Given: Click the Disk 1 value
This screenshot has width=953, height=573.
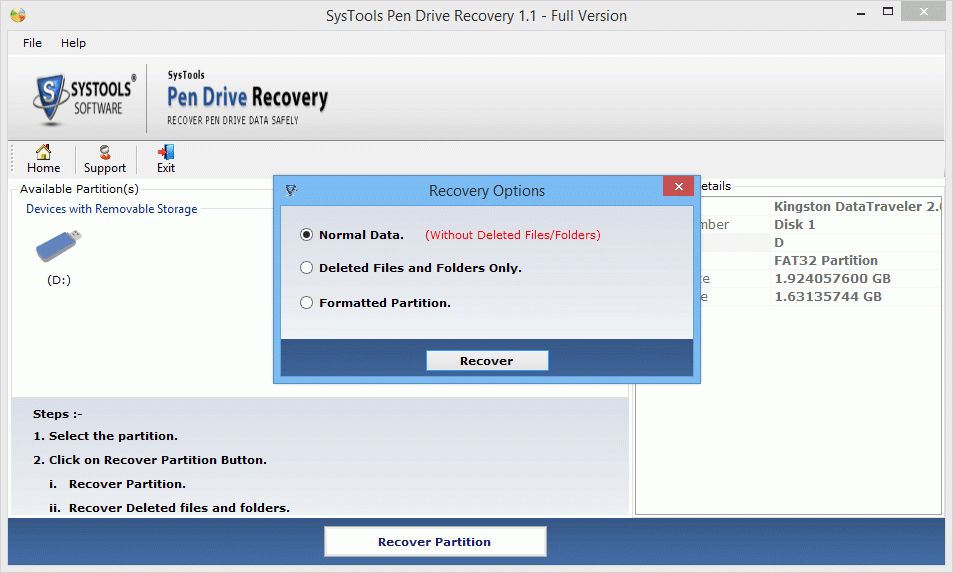Looking at the screenshot, I should (794, 224).
